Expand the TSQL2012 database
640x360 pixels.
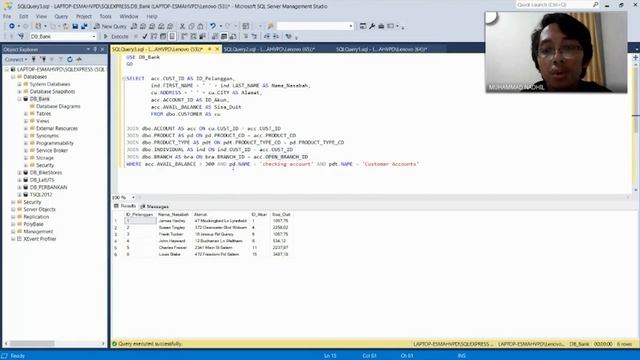tap(19, 195)
